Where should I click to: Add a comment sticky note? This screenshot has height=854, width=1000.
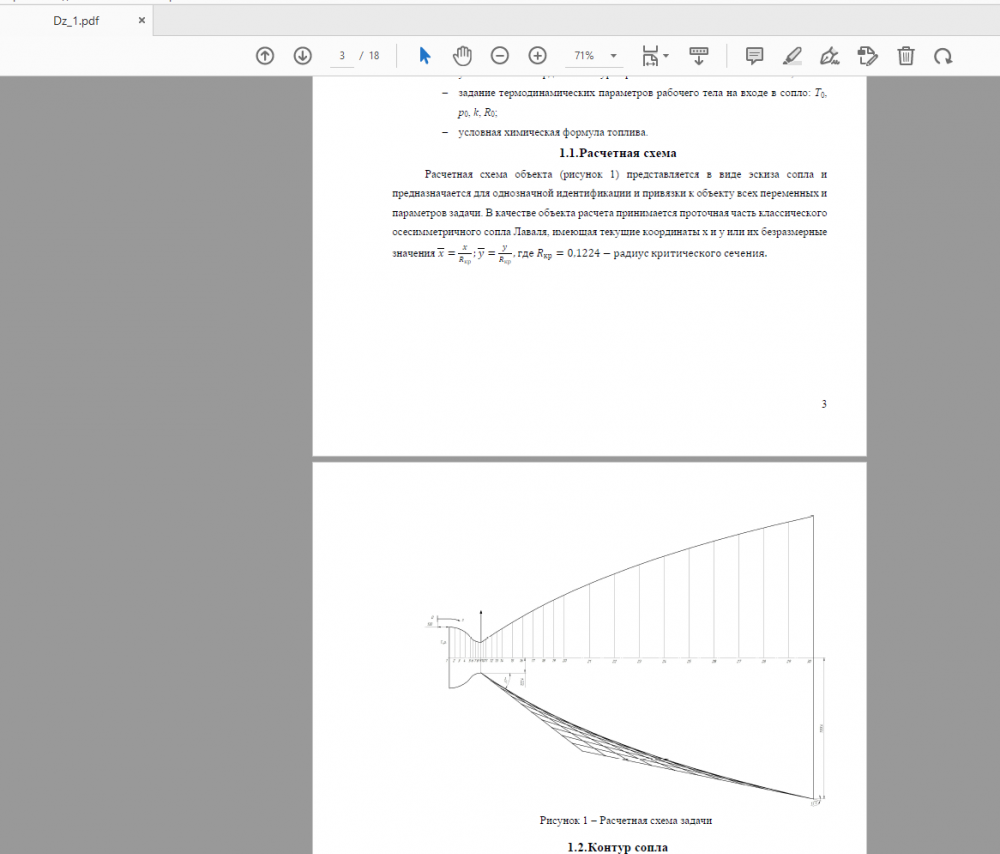pyautogui.click(x=755, y=56)
